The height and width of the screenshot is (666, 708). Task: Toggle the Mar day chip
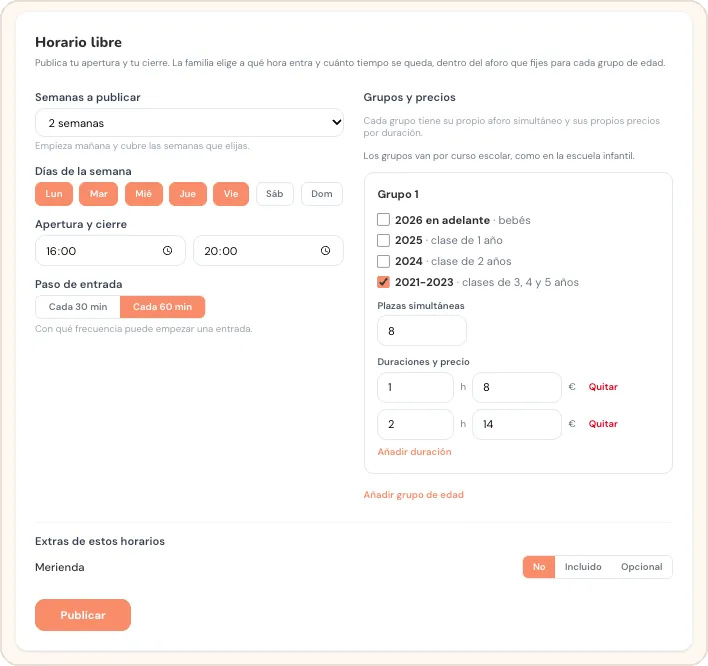pyautogui.click(x=98, y=194)
